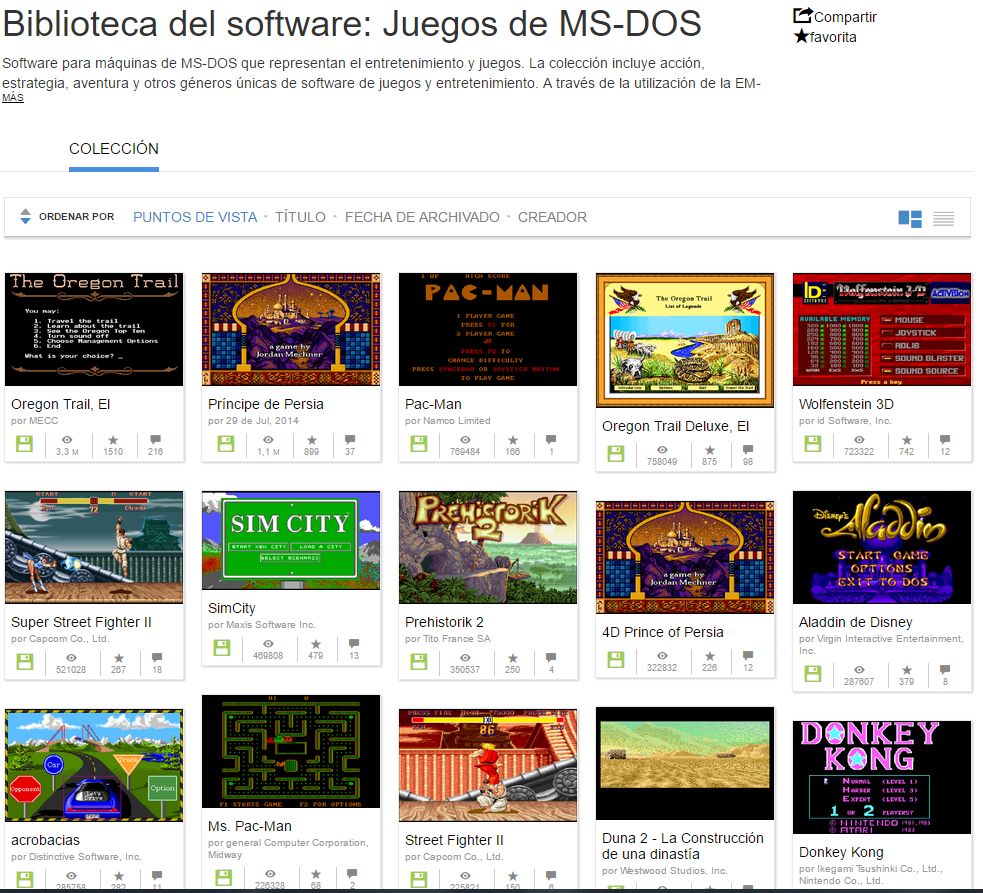The height and width of the screenshot is (893, 983).
Task: Open the Aladdin de Disney thumbnail
Action: click(881, 548)
